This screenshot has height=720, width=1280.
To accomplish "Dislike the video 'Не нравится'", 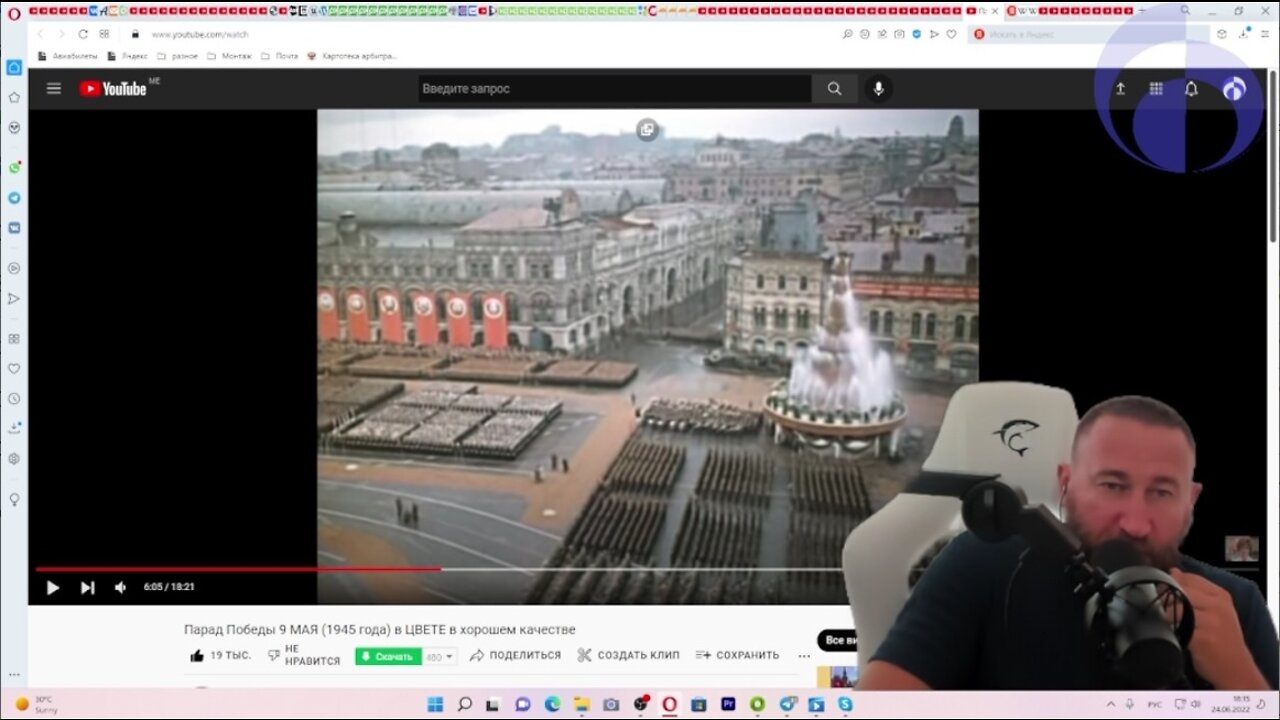I will 304,655.
